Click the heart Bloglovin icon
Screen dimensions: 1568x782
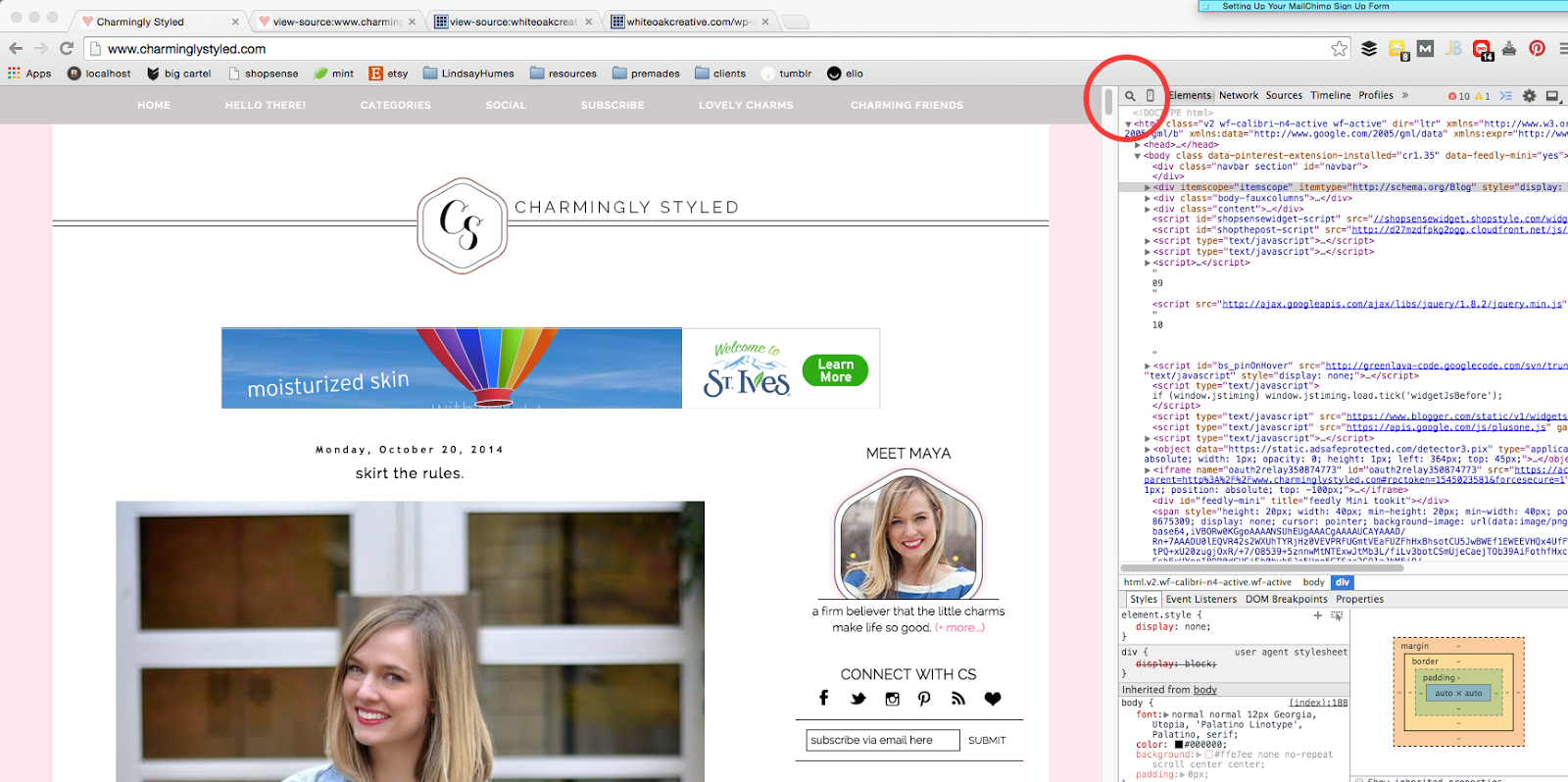coord(993,699)
